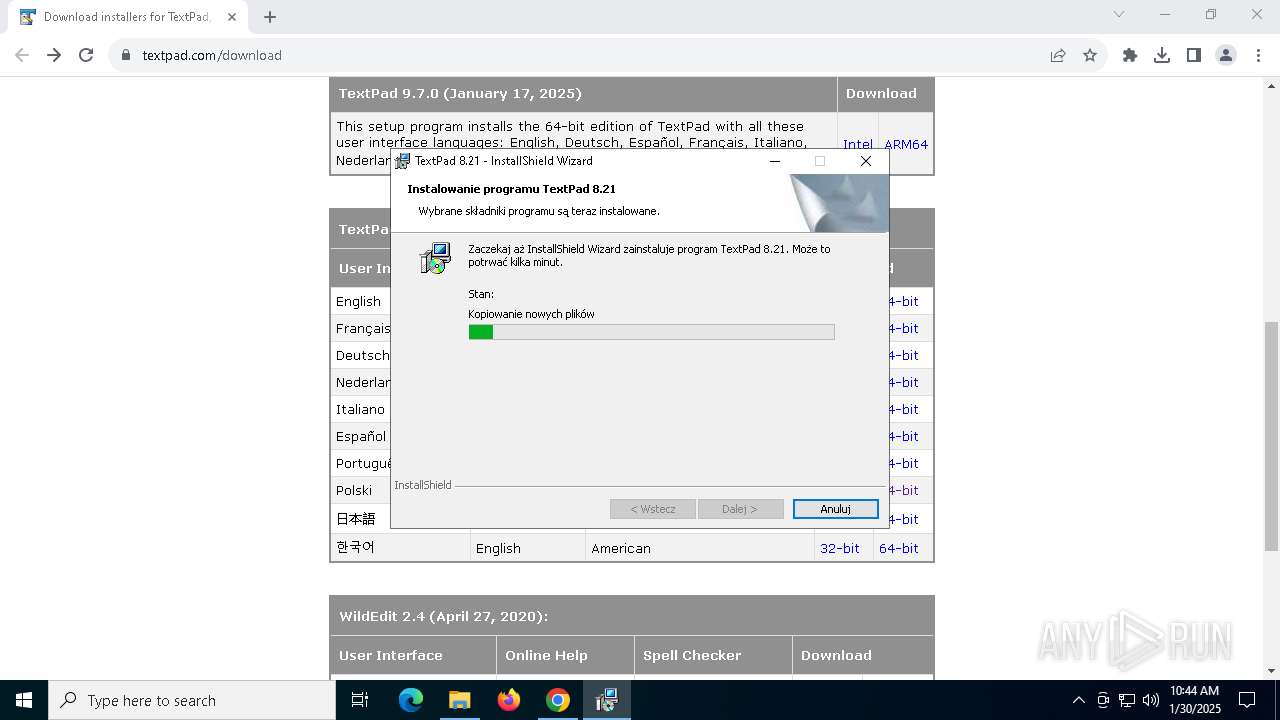1280x720 pixels.
Task: Click the 64-bit link in Polski row
Action: pos(903,490)
